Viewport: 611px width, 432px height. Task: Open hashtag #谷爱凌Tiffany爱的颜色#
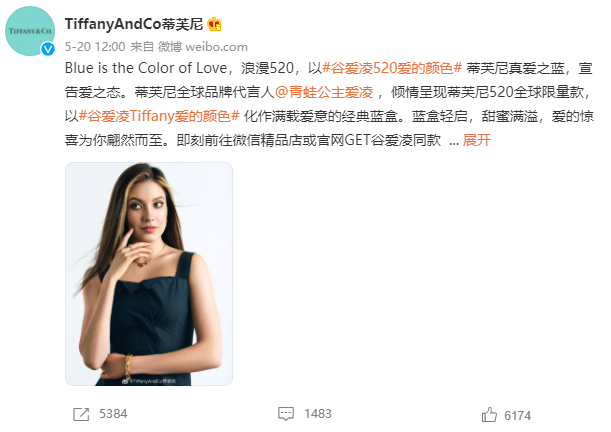(159, 116)
